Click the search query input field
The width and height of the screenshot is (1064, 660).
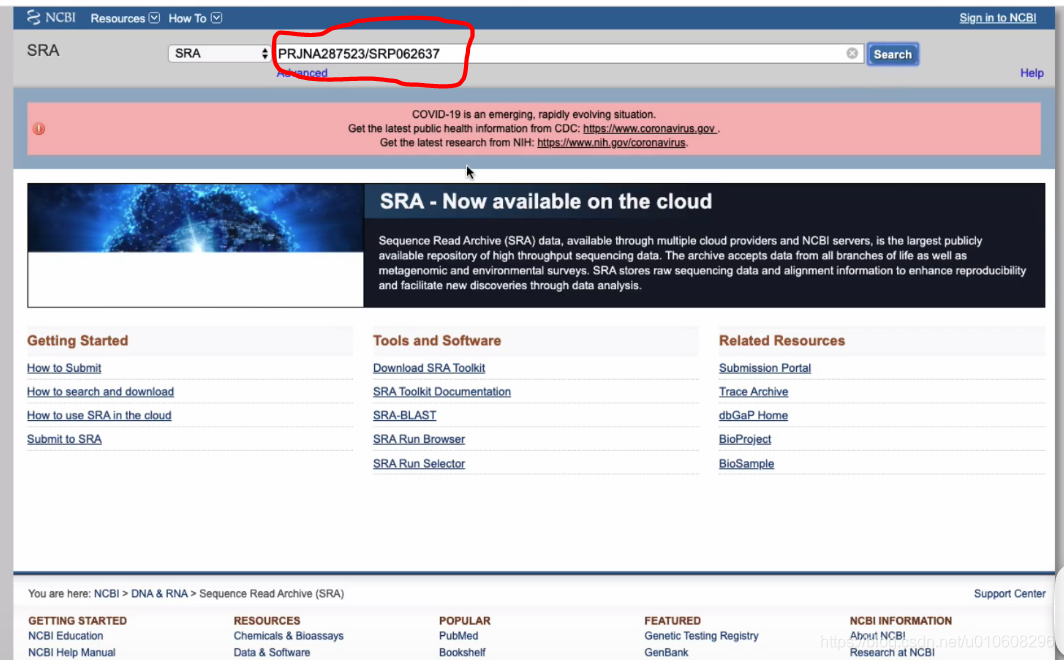(567, 54)
